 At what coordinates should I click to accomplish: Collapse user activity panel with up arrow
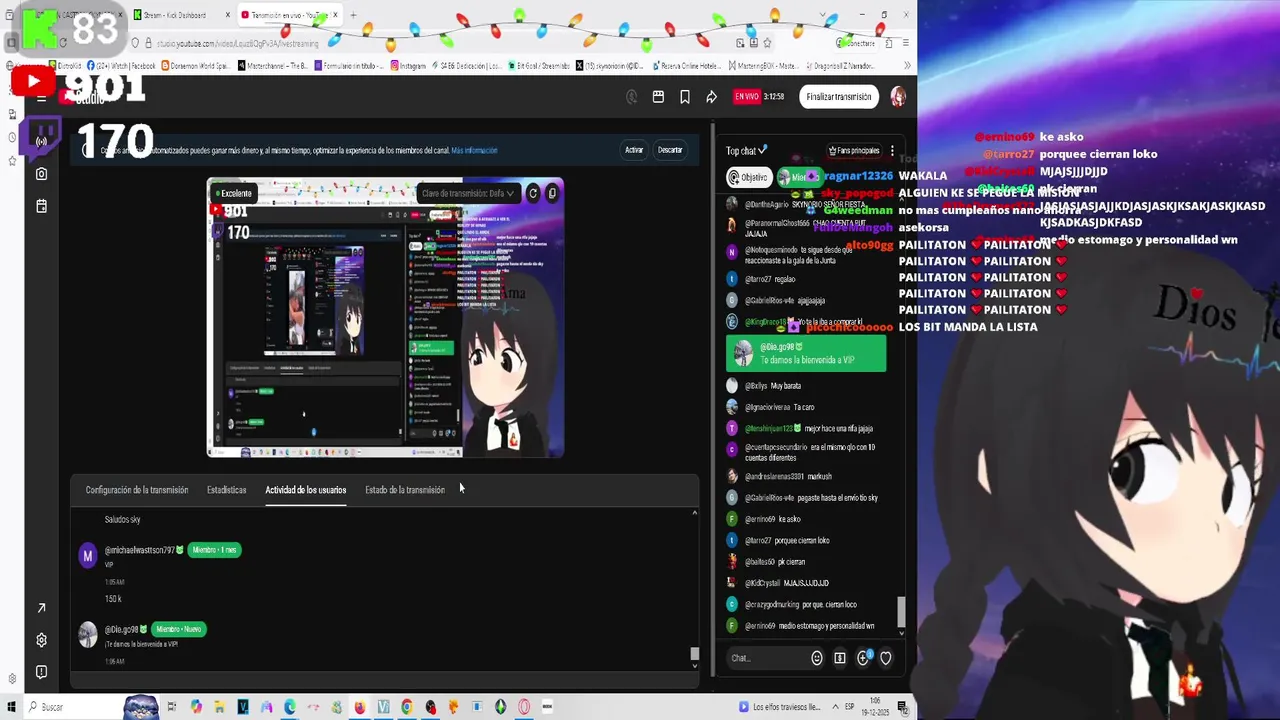point(694,512)
